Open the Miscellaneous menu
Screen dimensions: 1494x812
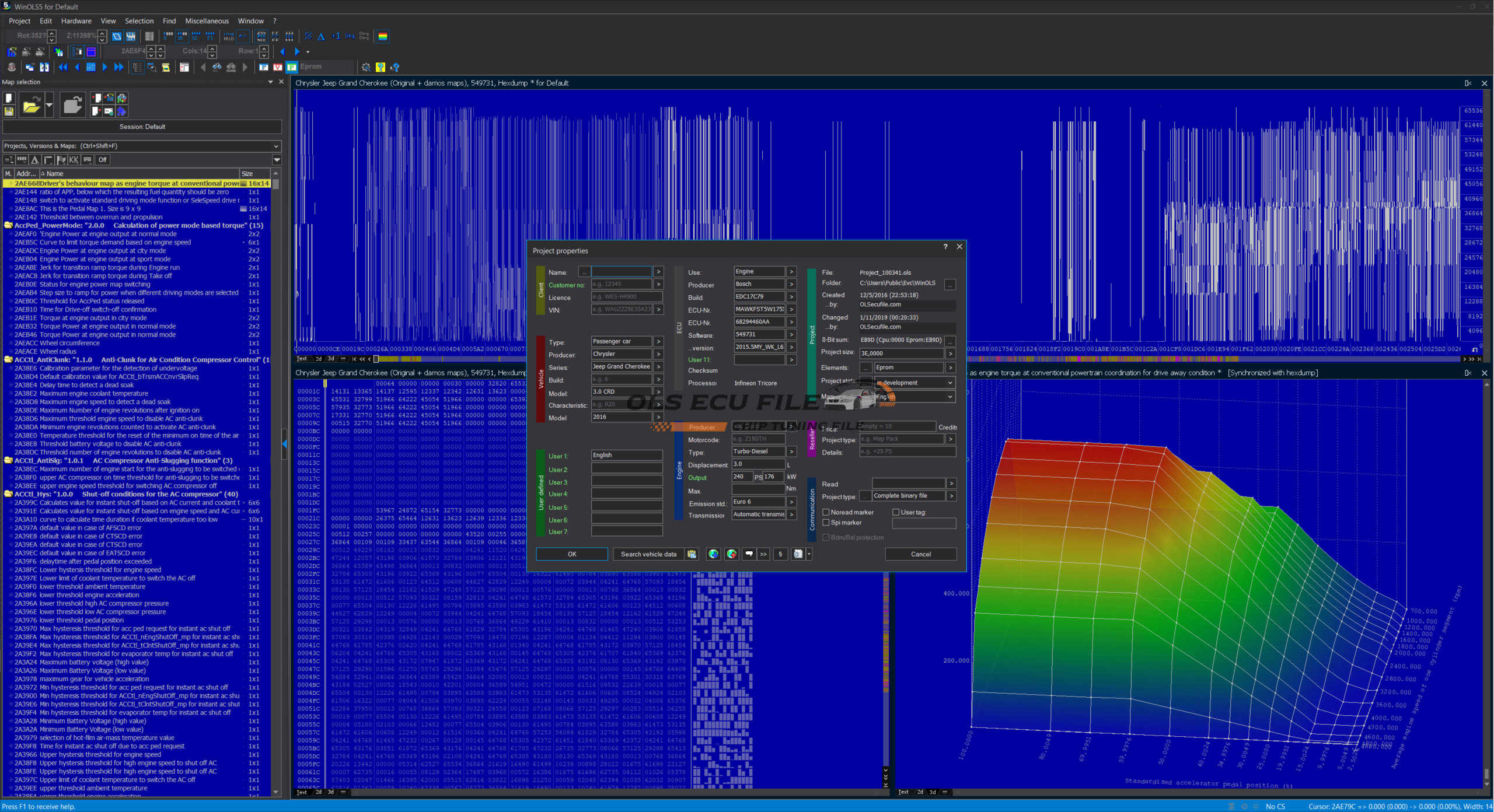(x=207, y=21)
